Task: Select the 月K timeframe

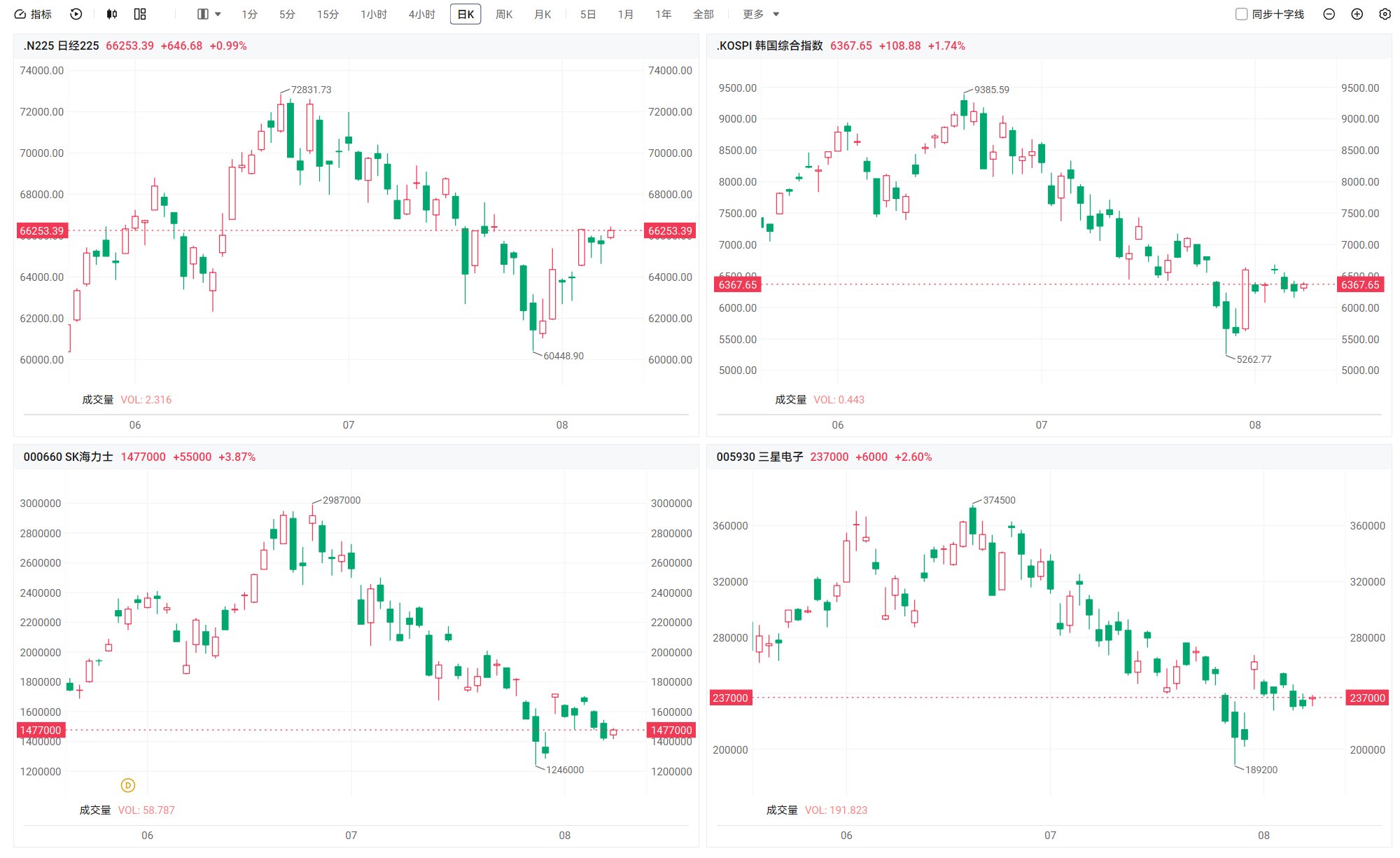Action: pyautogui.click(x=542, y=14)
